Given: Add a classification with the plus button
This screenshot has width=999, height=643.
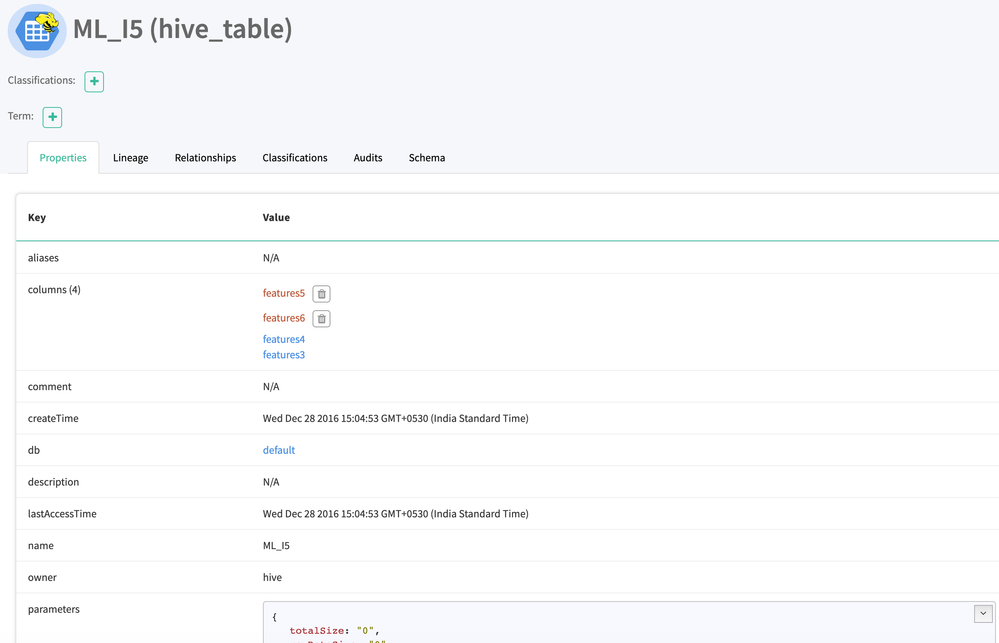Looking at the screenshot, I should coord(94,82).
